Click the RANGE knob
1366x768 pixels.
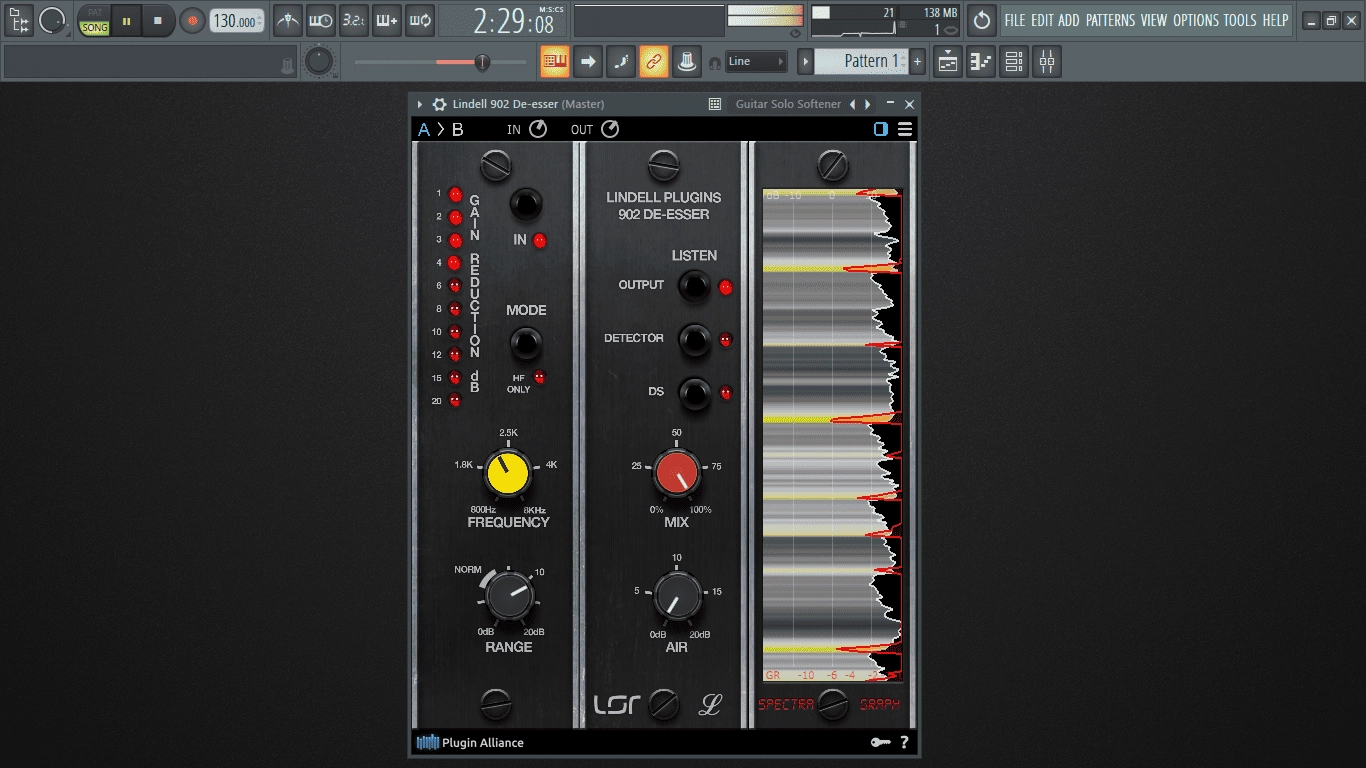pyautogui.click(x=510, y=597)
